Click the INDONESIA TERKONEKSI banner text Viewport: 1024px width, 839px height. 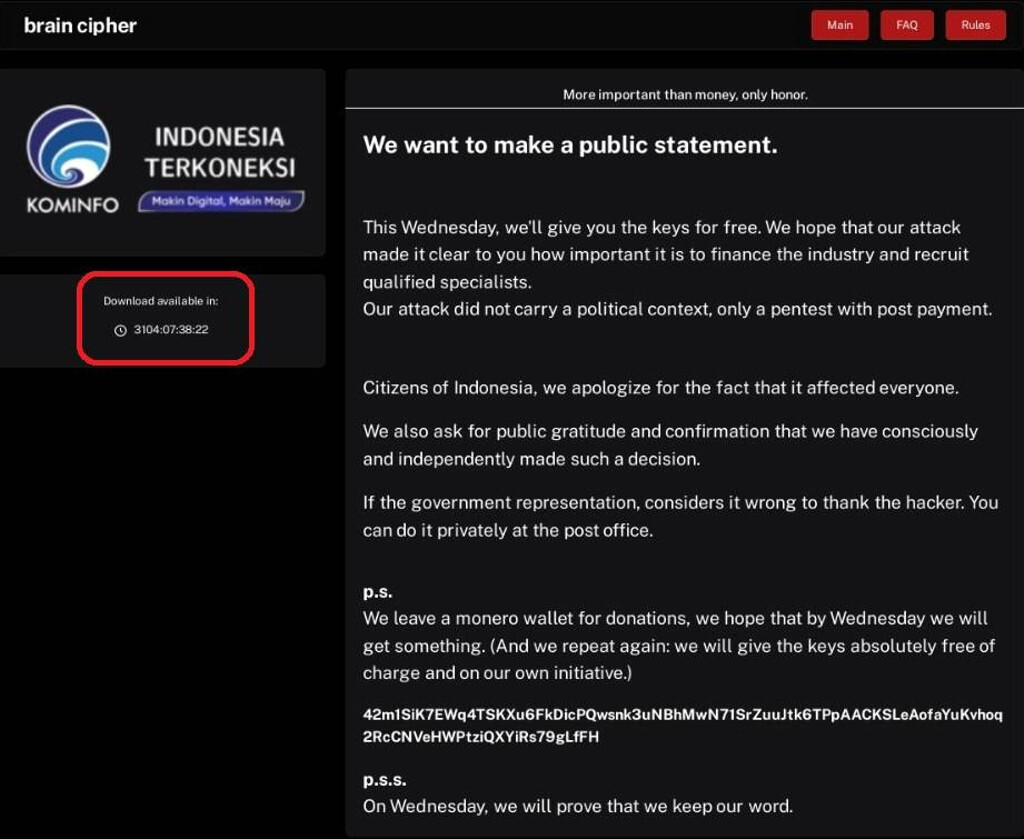pyautogui.click(x=219, y=151)
